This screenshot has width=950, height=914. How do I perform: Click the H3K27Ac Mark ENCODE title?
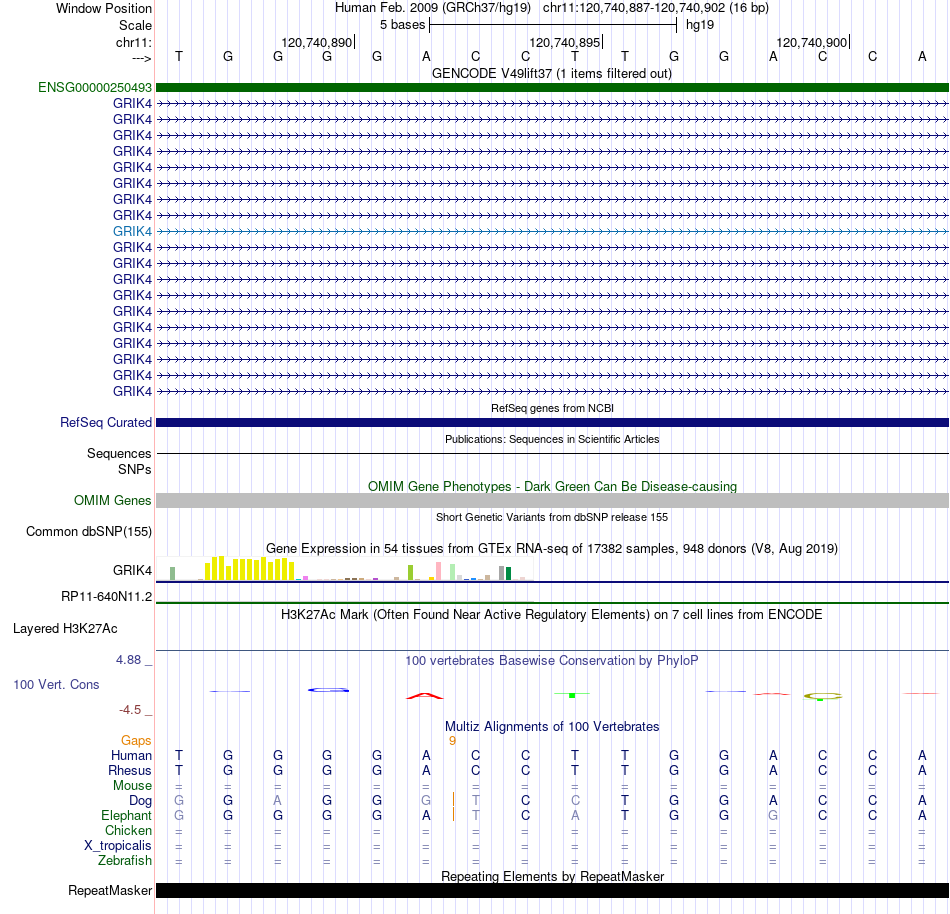pos(552,615)
